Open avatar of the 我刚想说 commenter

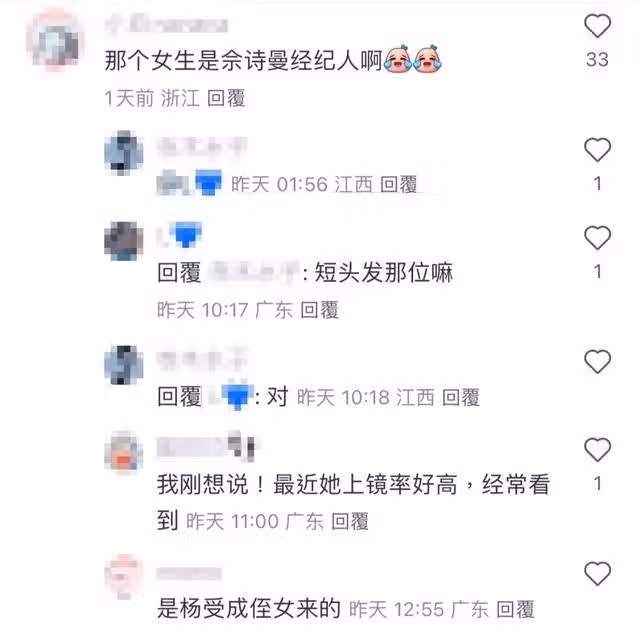124,452
